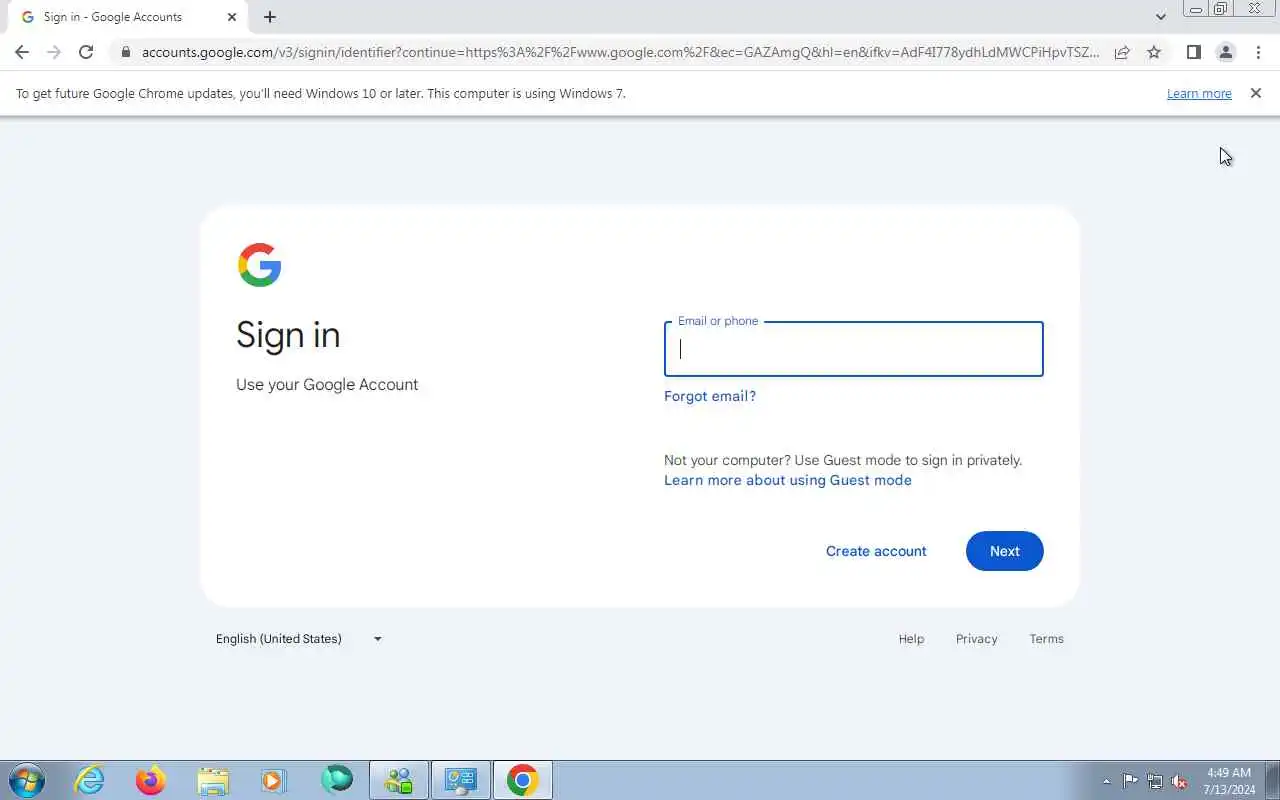Switch to the two-people app on taskbar
This screenshot has width=1280, height=800.
pos(399,780)
